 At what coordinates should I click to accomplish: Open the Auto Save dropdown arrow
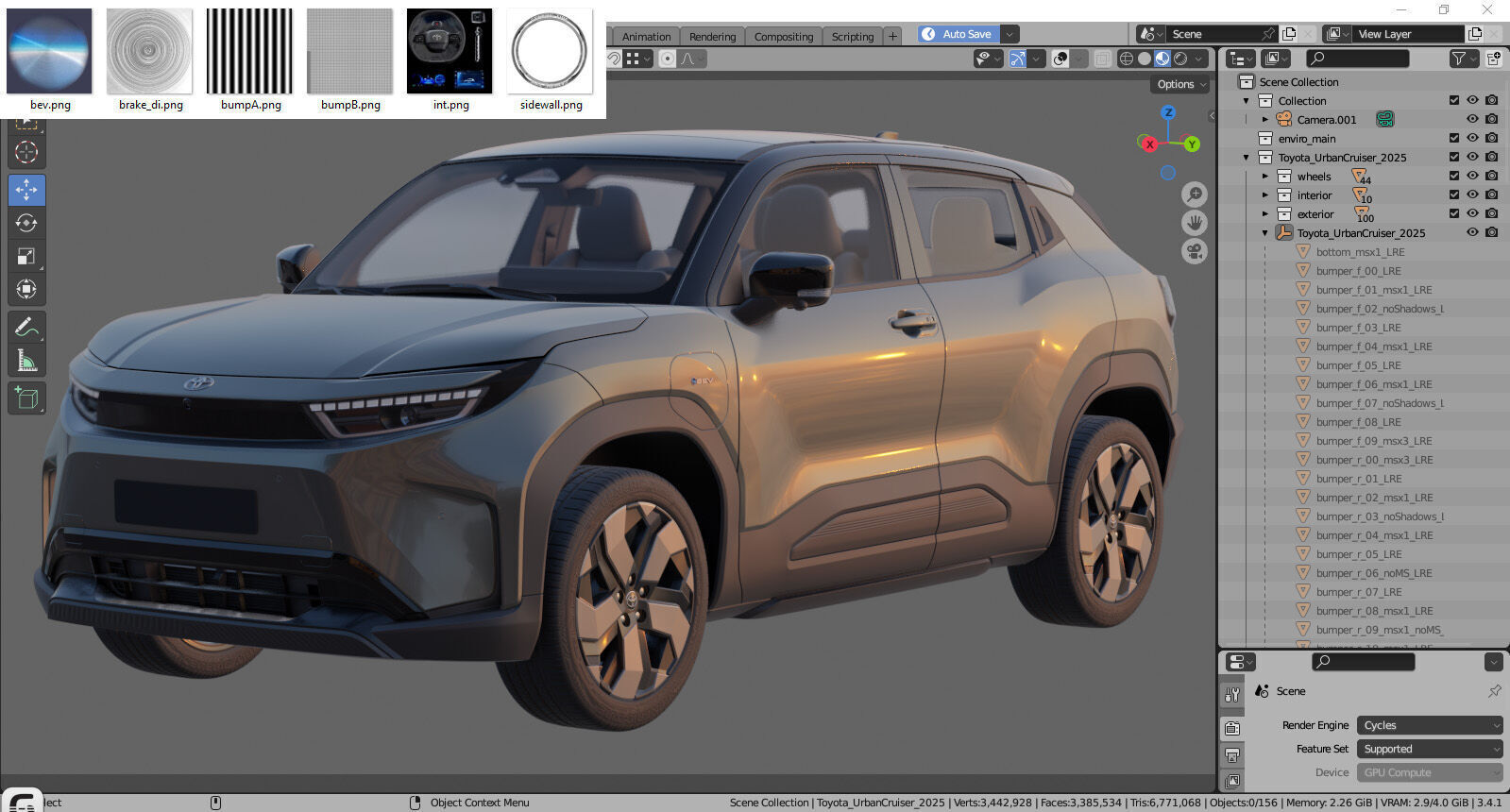click(x=1009, y=34)
